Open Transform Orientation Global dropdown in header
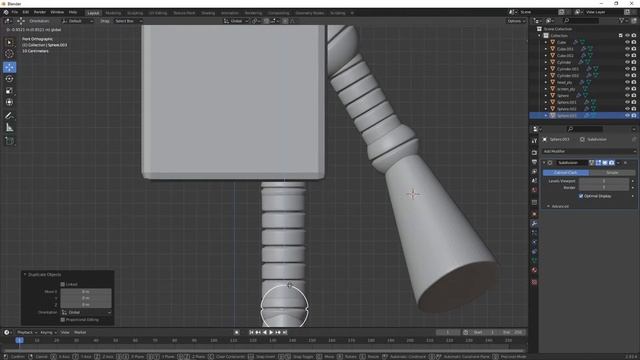640x360 pixels. (x=236, y=21)
